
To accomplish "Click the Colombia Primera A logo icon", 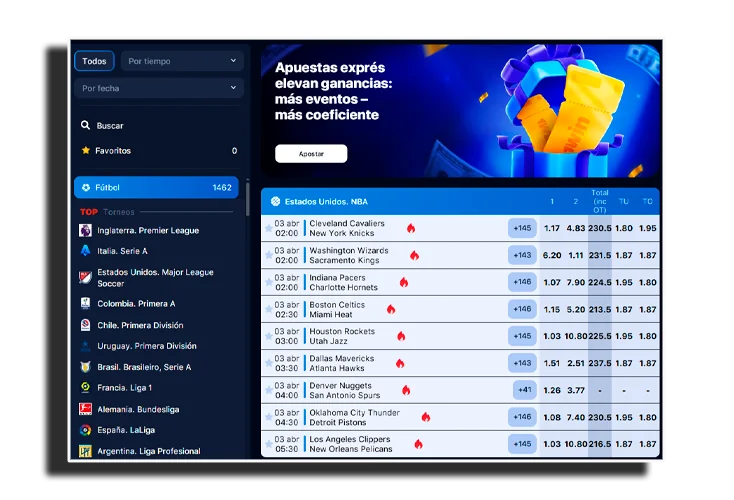I will tap(85, 303).
